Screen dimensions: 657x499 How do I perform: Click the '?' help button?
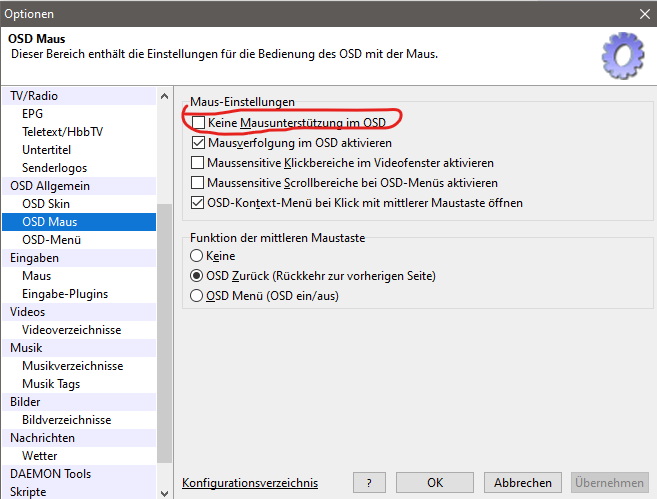point(369,483)
